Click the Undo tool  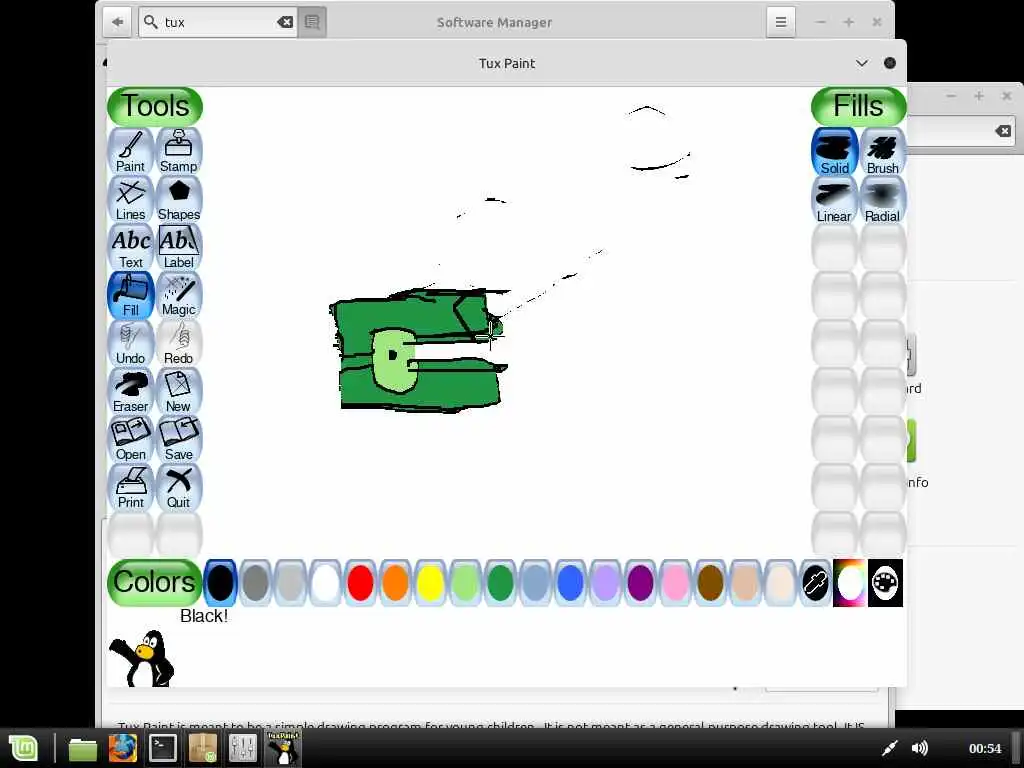pos(131,344)
